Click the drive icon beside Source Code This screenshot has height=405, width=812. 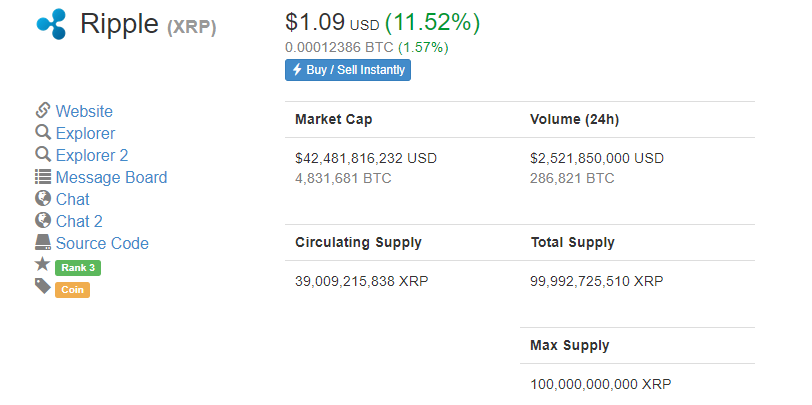tap(43, 242)
